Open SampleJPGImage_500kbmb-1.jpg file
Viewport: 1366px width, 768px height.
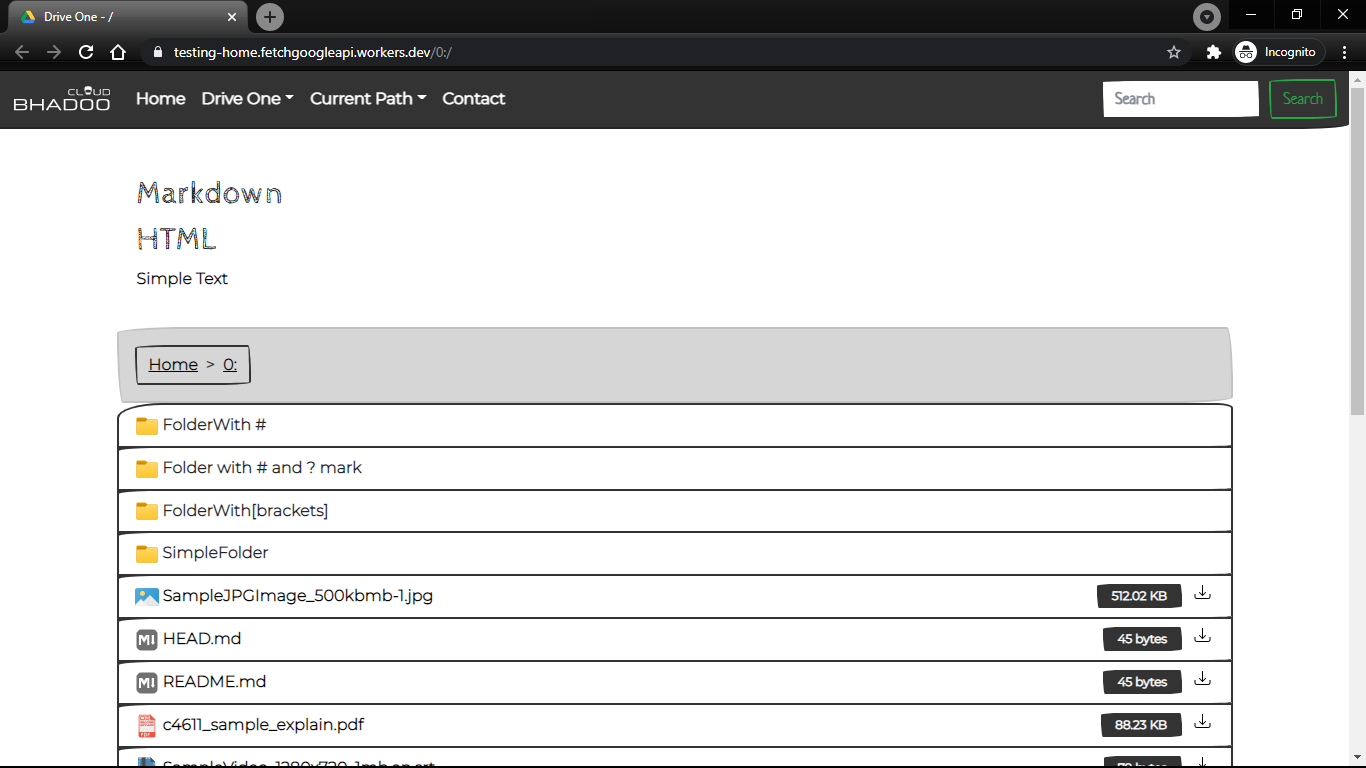(298, 596)
